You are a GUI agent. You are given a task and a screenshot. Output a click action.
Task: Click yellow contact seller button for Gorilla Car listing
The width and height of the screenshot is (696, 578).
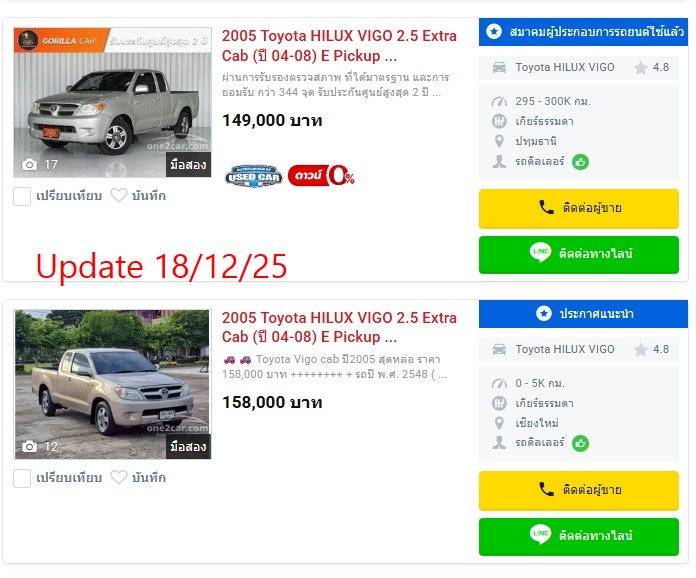click(x=578, y=209)
